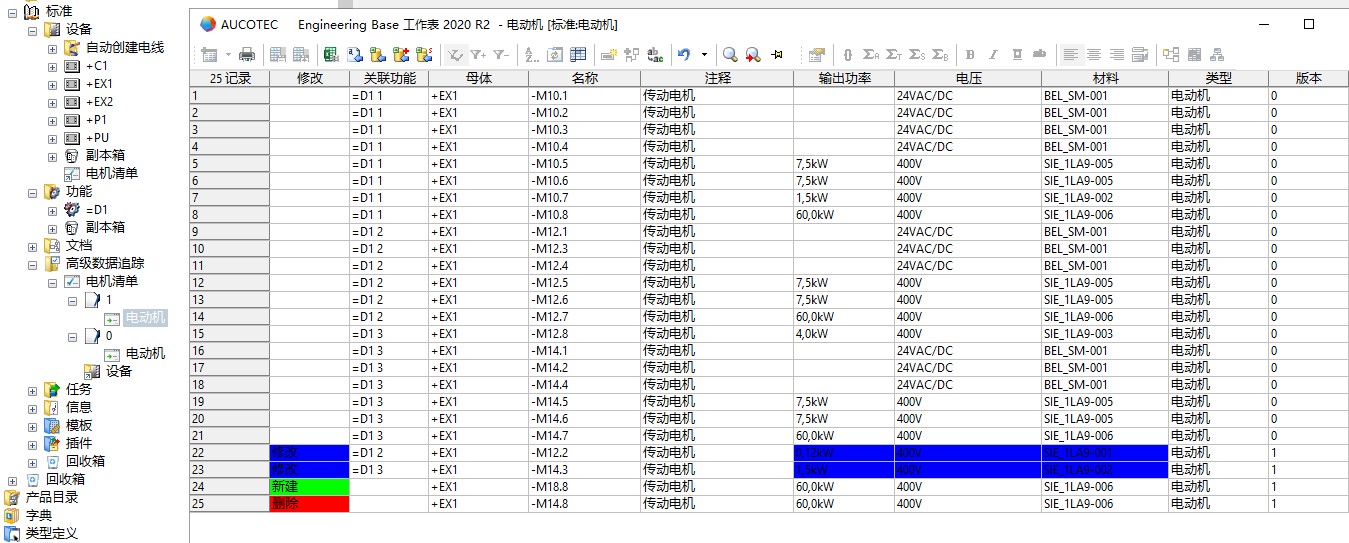Viewport: 1349px width, 543px height.
Task: Click the Sigma T sum icon
Action: [x=894, y=55]
